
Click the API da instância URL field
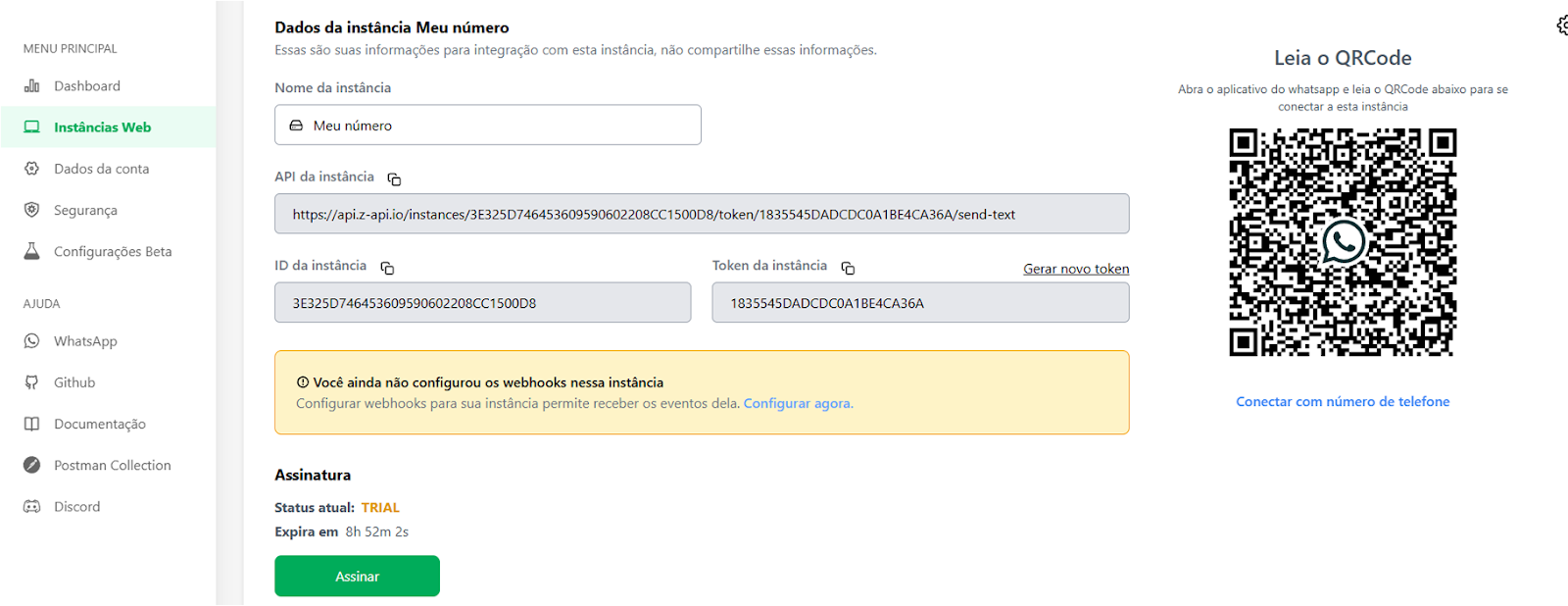(x=702, y=214)
